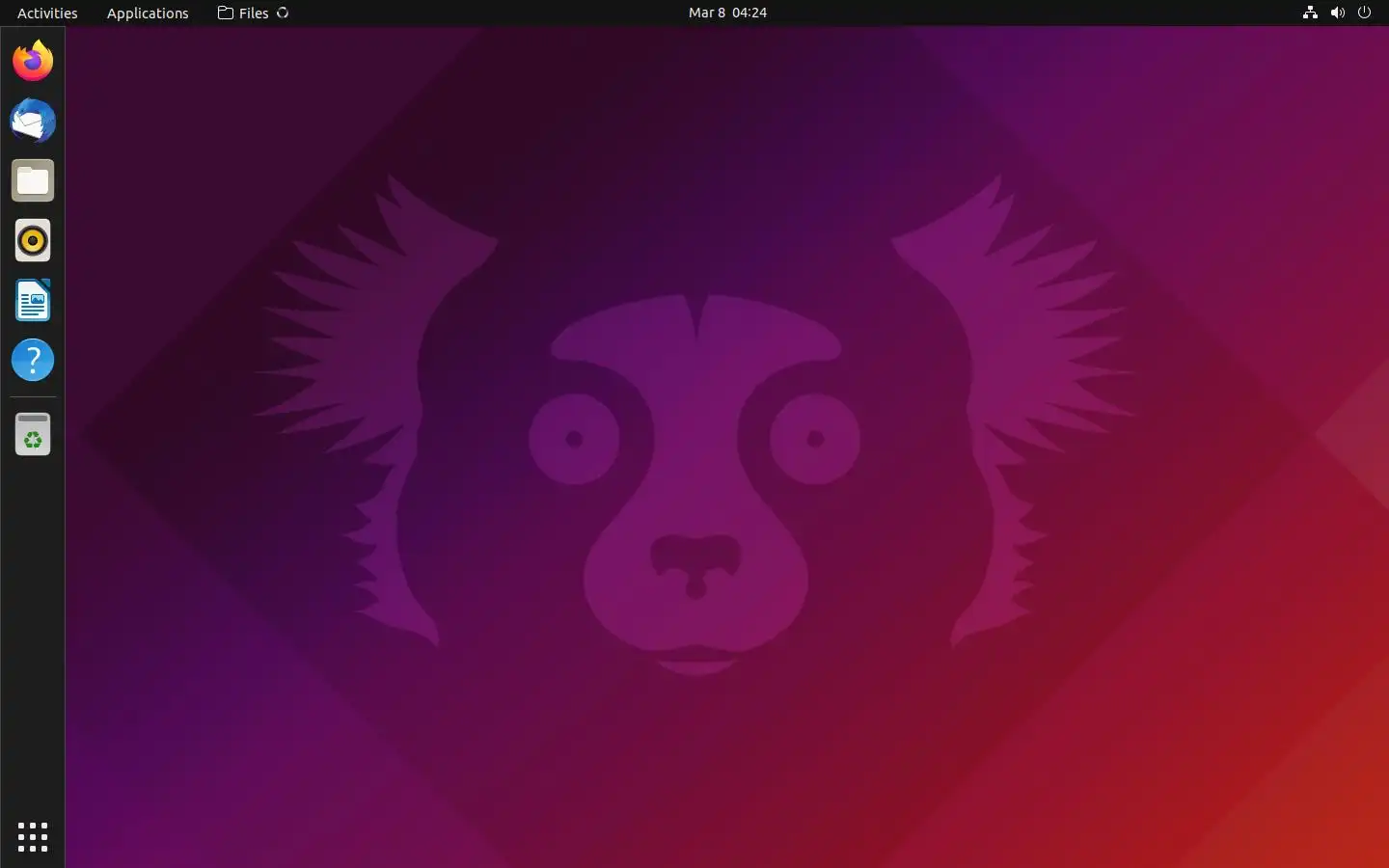Image resolution: width=1389 pixels, height=868 pixels.
Task: Open Thunderbird mail from the dock
Action: pos(33,121)
